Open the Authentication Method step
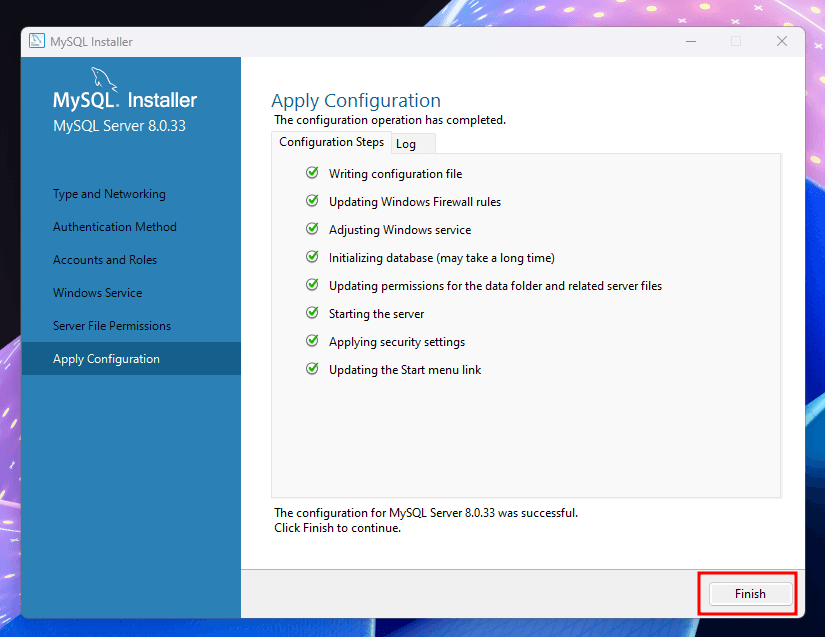This screenshot has height=637, width=825. click(115, 227)
